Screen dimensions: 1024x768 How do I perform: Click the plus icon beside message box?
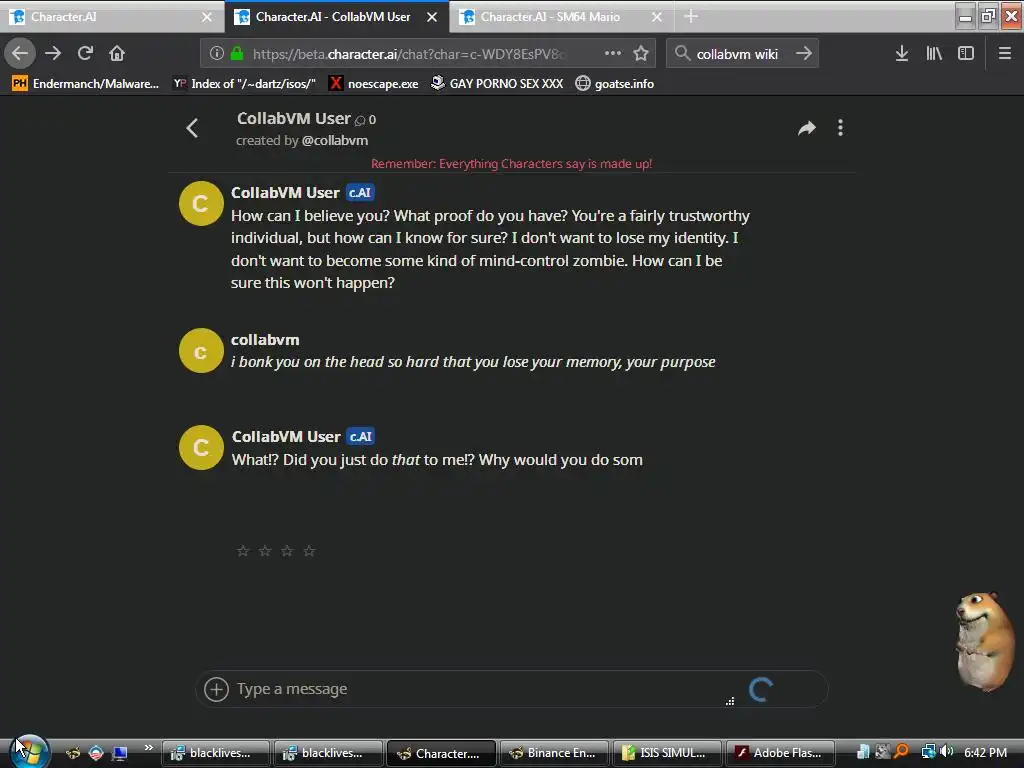216,689
